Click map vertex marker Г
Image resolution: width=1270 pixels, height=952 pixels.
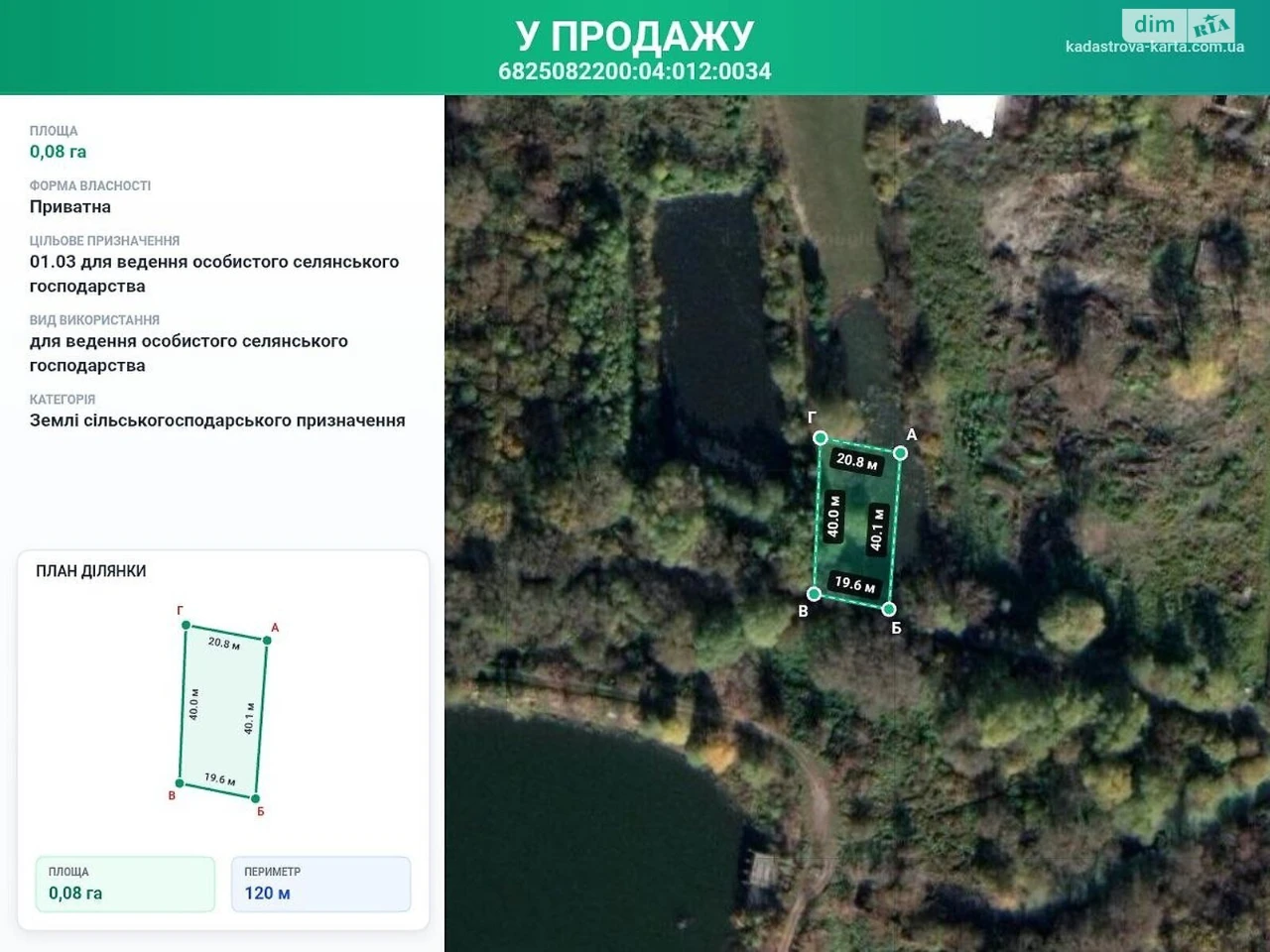pyautogui.click(x=820, y=437)
